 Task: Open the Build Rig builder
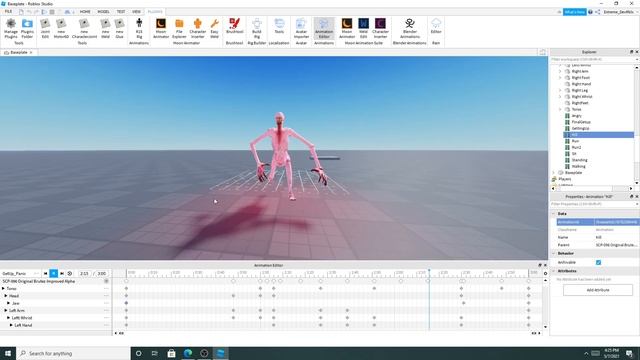pyautogui.click(x=257, y=28)
